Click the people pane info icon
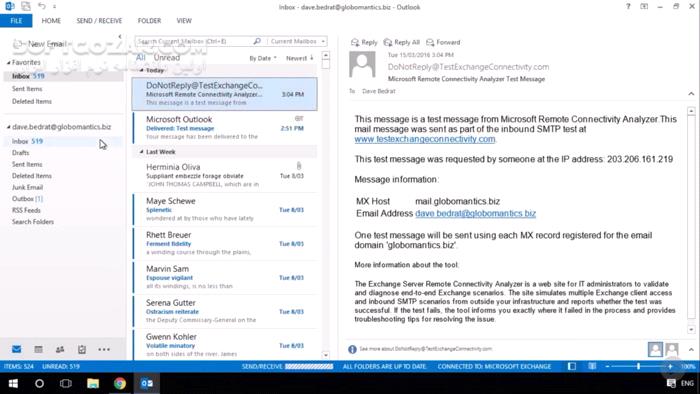Screen dimensions: 700x394 352,349
